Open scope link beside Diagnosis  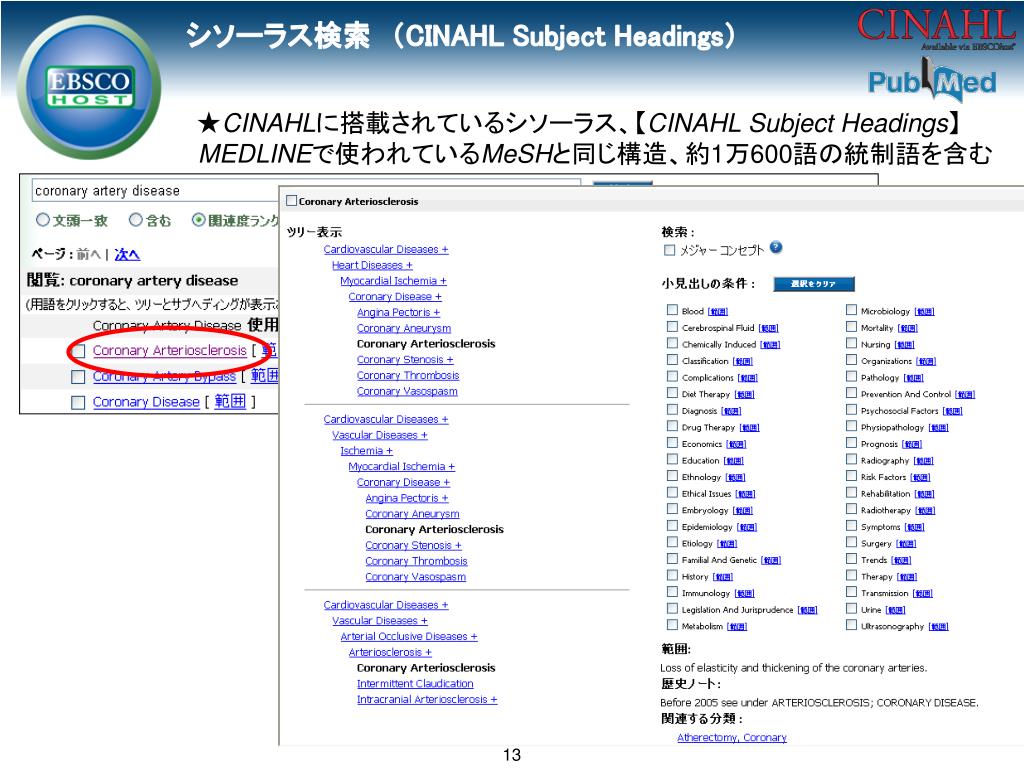coord(731,411)
